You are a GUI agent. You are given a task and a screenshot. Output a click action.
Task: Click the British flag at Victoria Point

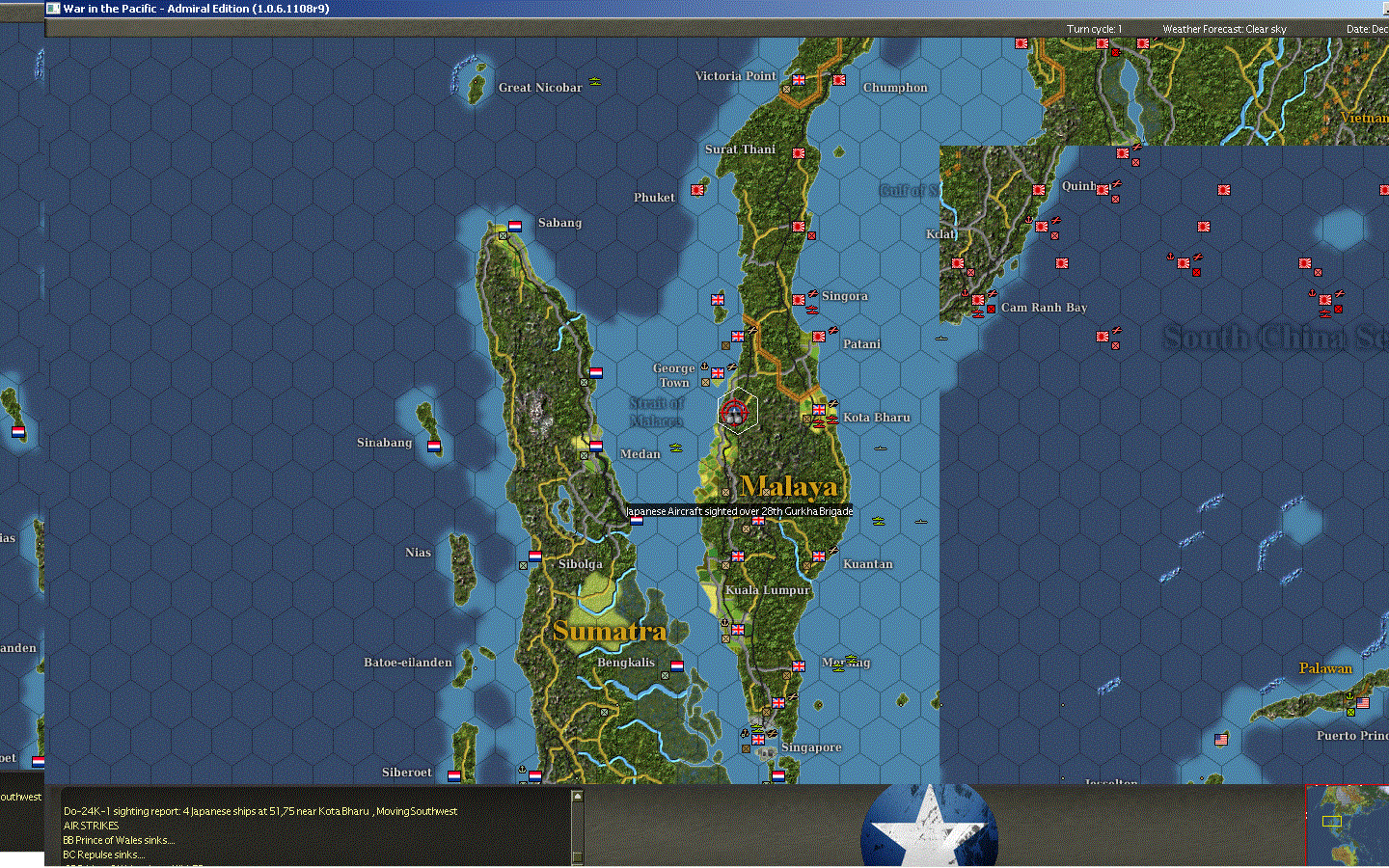click(799, 80)
